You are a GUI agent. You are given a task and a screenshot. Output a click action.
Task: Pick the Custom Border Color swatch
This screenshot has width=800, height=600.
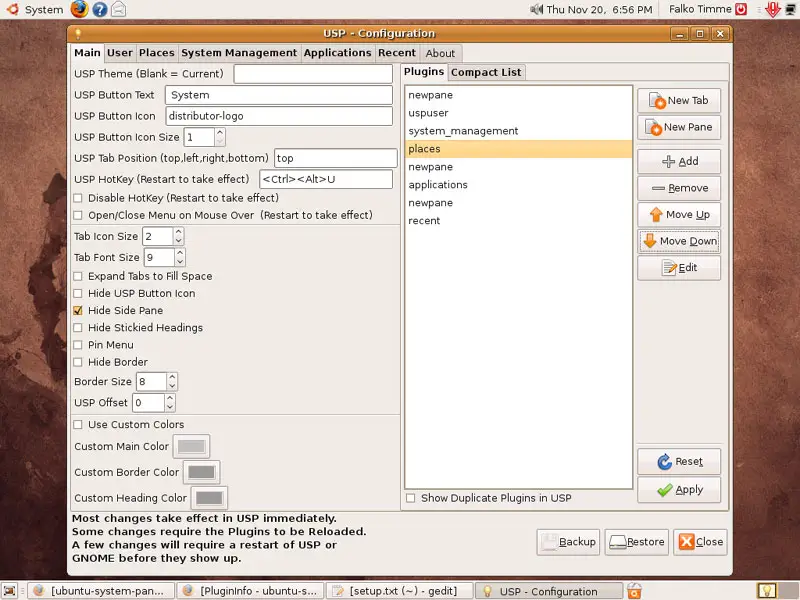click(202, 472)
